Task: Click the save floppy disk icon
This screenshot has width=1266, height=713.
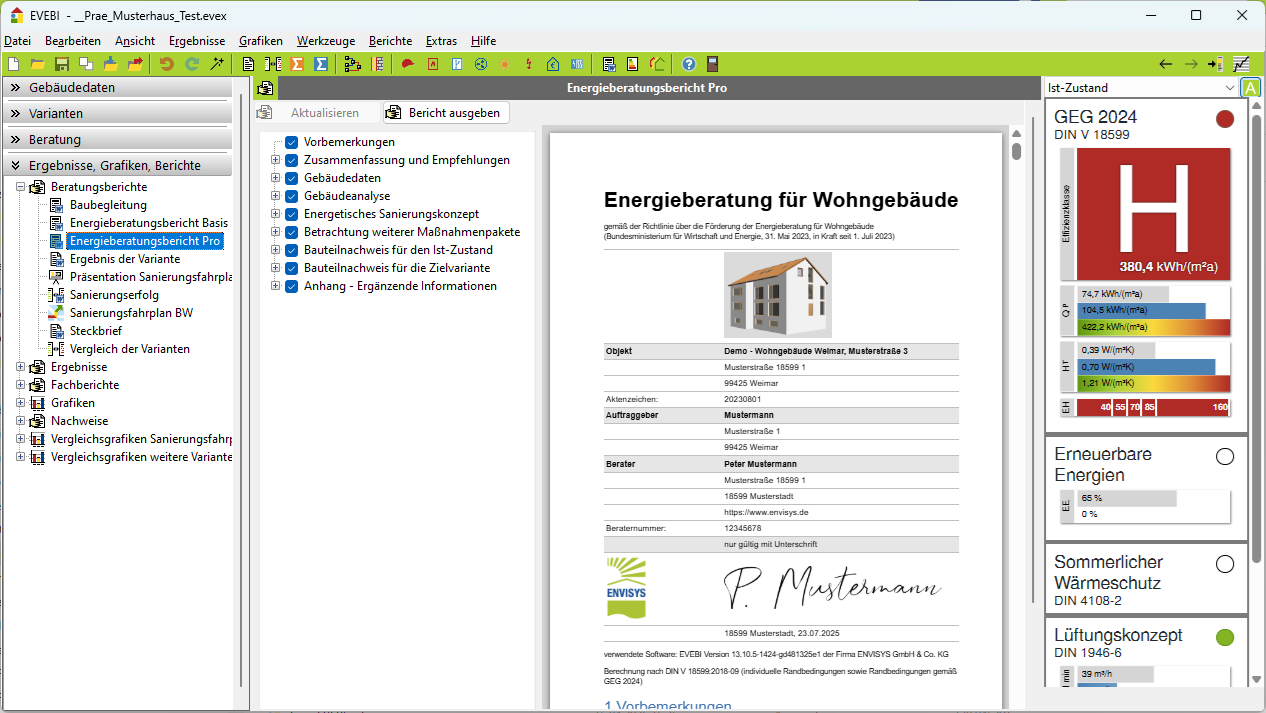Action: click(62, 64)
